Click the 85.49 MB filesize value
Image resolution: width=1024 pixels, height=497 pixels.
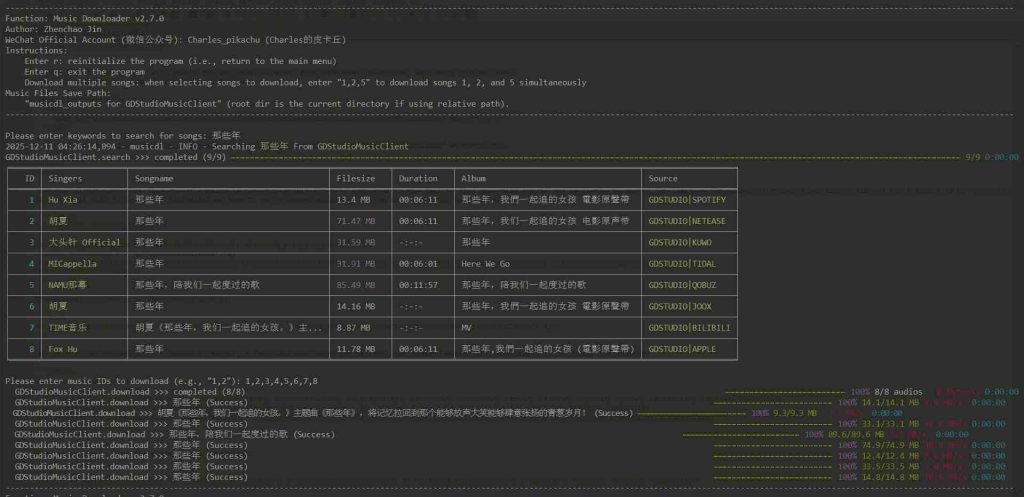(355, 285)
